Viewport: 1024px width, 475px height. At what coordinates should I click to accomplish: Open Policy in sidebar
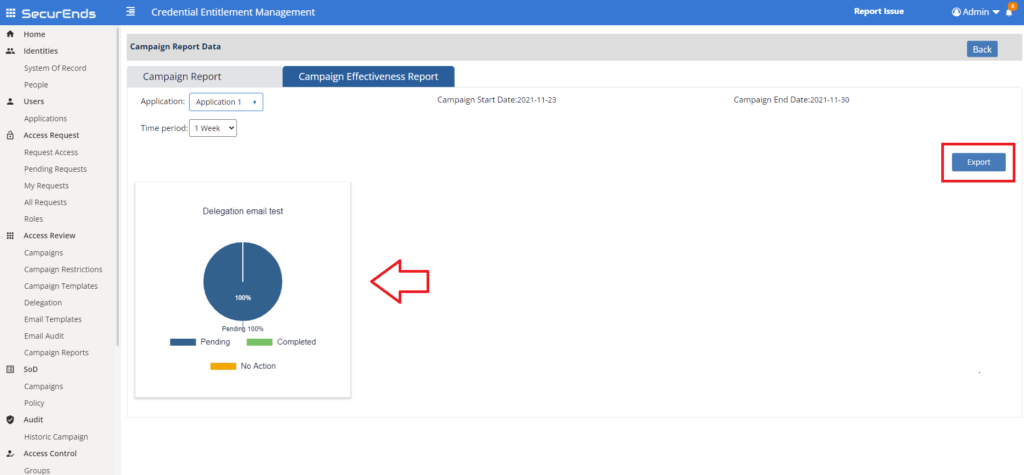click(34, 403)
